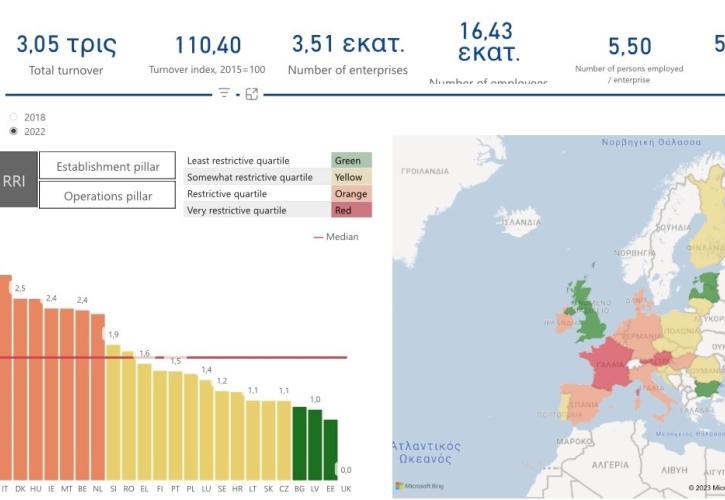Image resolution: width=725 pixels, height=500 pixels.
Task: Click the Turnover index 110,40 card
Action: click(x=207, y=55)
